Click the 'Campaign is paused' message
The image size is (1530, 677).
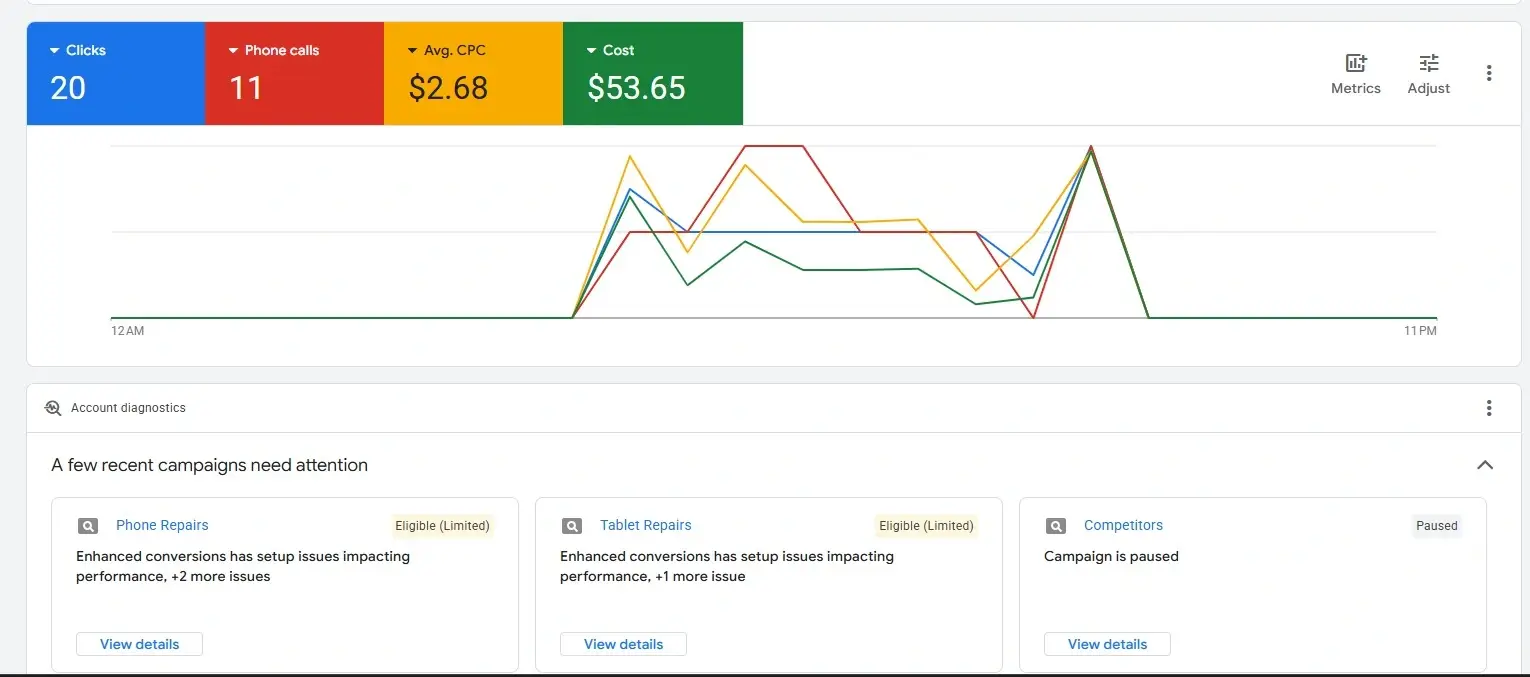point(1111,556)
